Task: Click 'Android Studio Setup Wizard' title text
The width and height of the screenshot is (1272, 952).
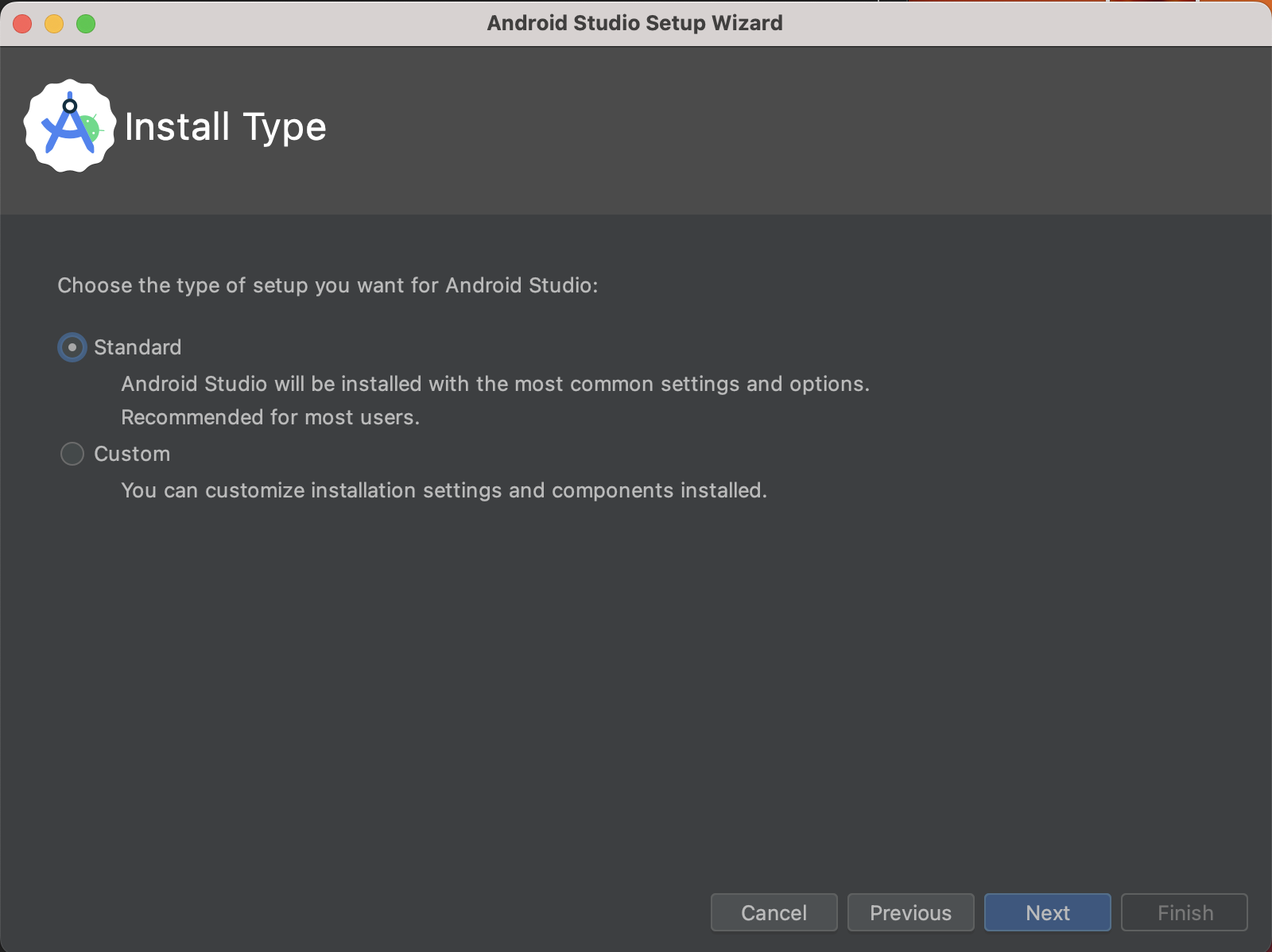Action: point(636,23)
